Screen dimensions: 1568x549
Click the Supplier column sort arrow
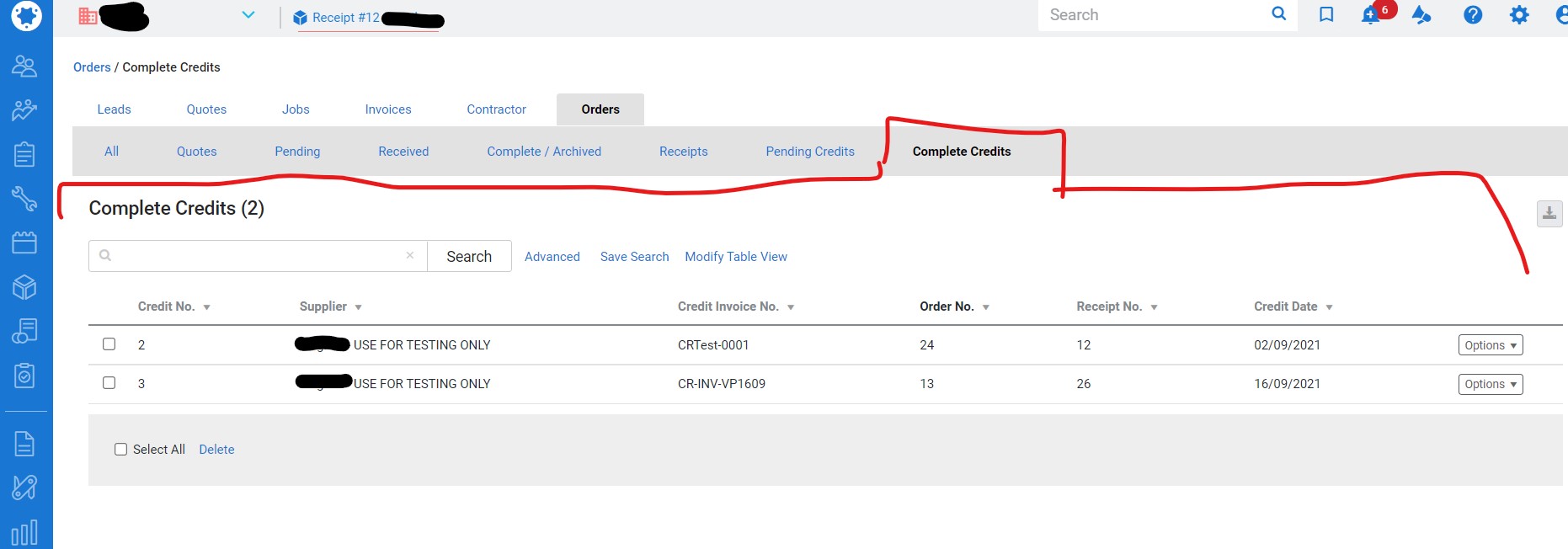(x=358, y=307)
